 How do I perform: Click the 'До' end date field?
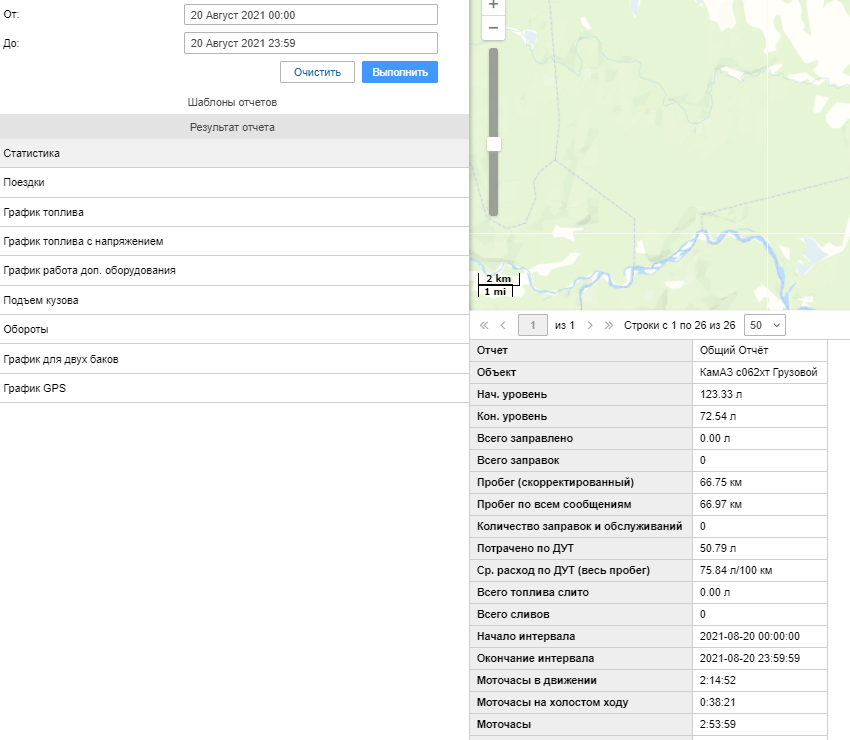(311, 43)
